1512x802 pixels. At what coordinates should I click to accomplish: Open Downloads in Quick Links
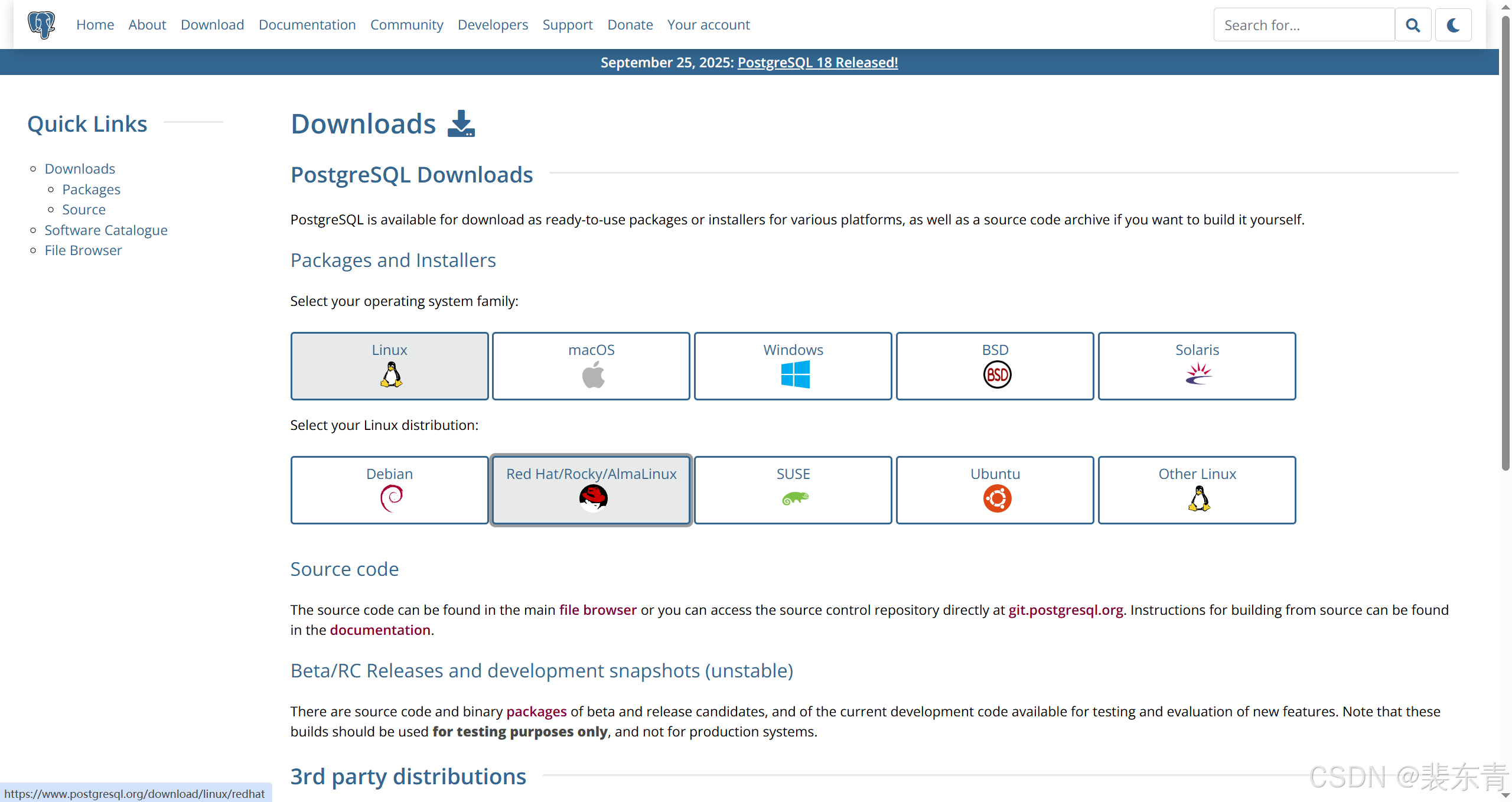click(x=80, y=169)
